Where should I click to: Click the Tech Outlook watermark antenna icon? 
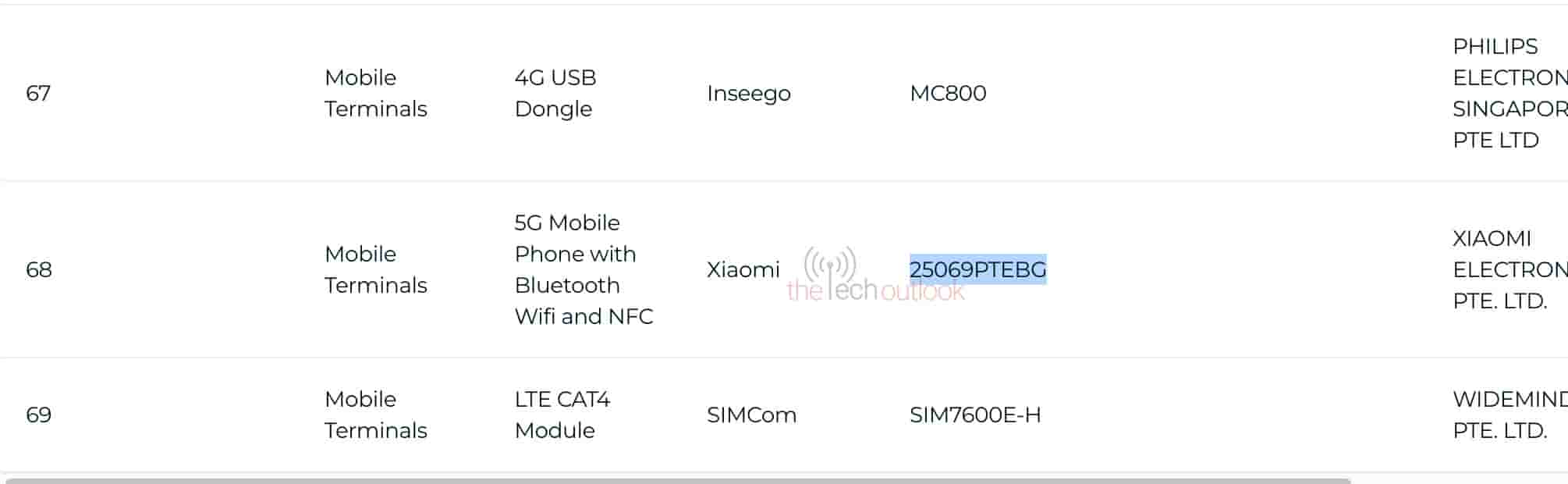point(830,266)
